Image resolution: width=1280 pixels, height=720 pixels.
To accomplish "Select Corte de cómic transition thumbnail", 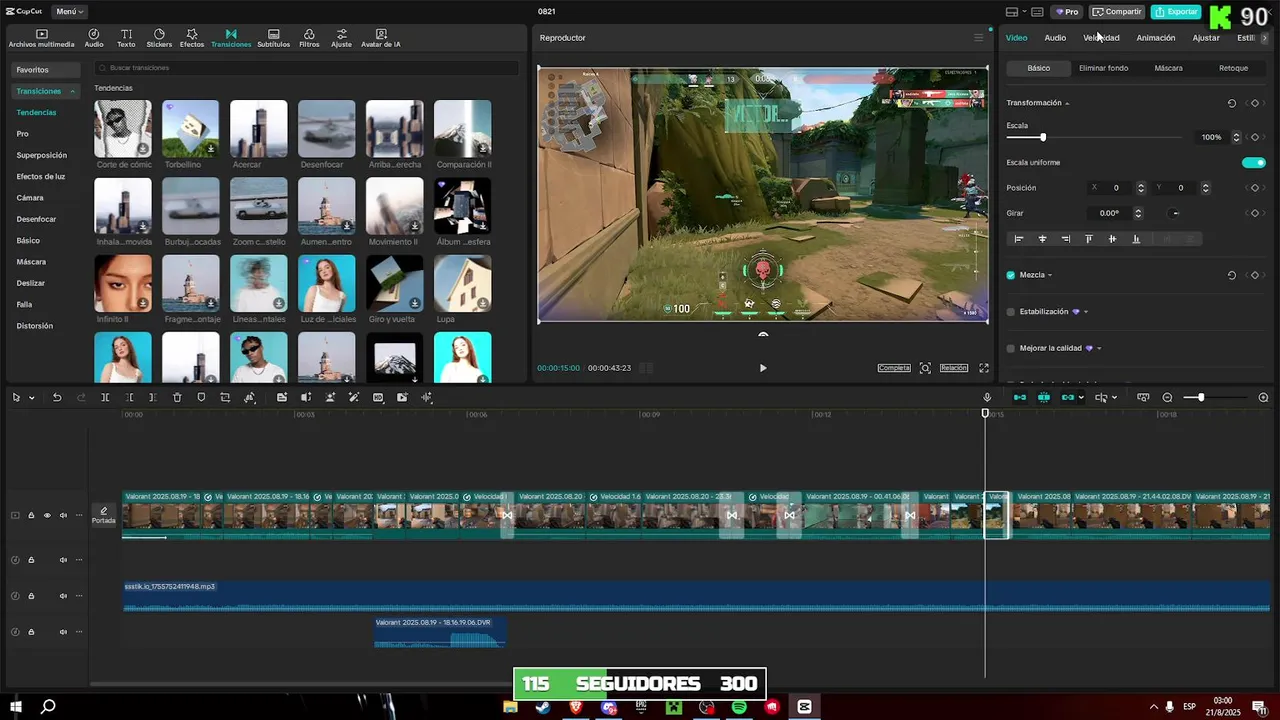I will pos(123,128).
